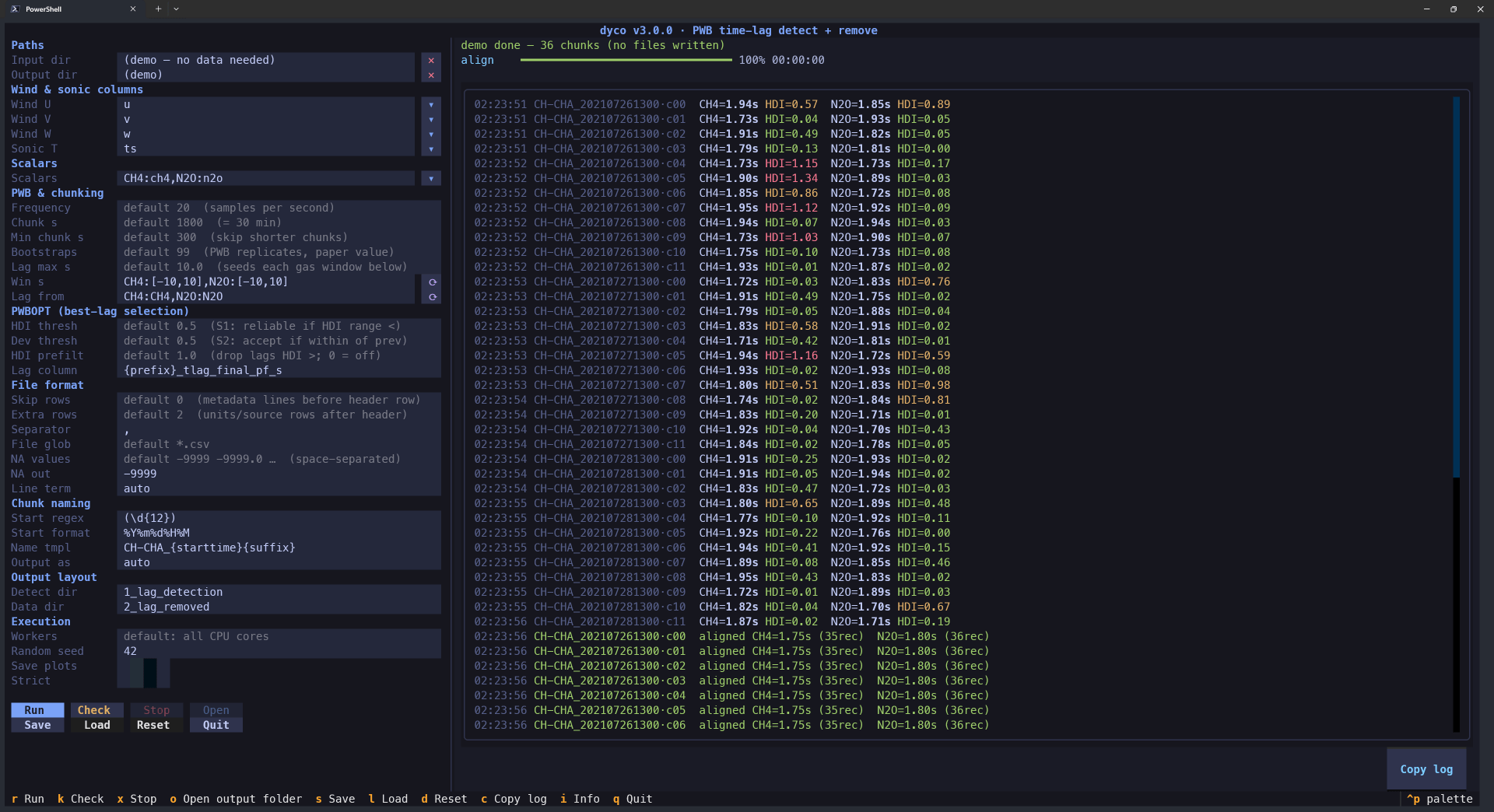1494x812 pixels.
Task: Click the Reset button
Action: click(x=156, y=725)
